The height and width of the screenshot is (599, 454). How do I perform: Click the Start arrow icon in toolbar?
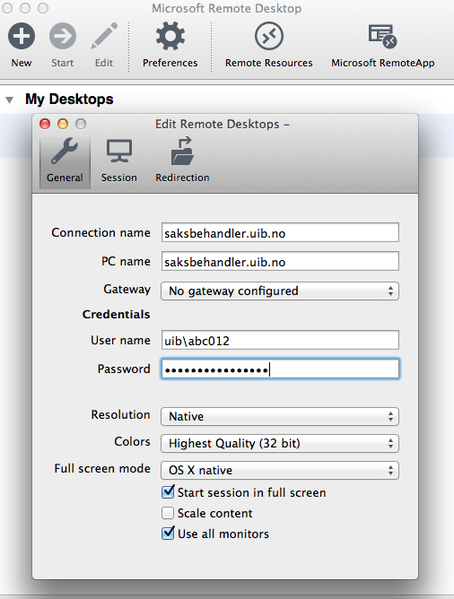tap(63, 36)
